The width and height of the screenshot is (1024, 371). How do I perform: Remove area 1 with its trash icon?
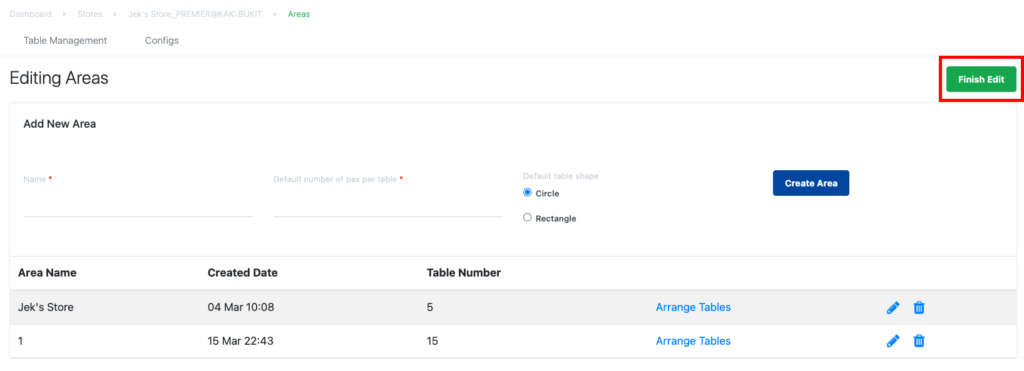[919, 341]
